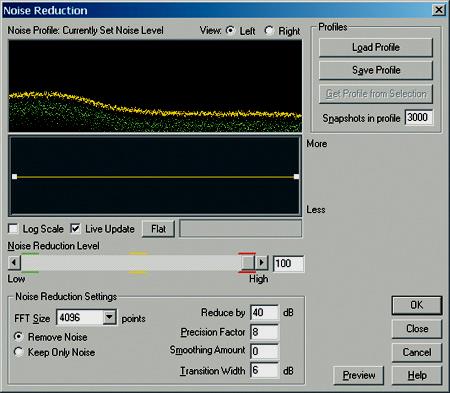This screenshot has height=393, width=450.
Task: Click the Snapshots in profile field
Action: coord(419,117)
